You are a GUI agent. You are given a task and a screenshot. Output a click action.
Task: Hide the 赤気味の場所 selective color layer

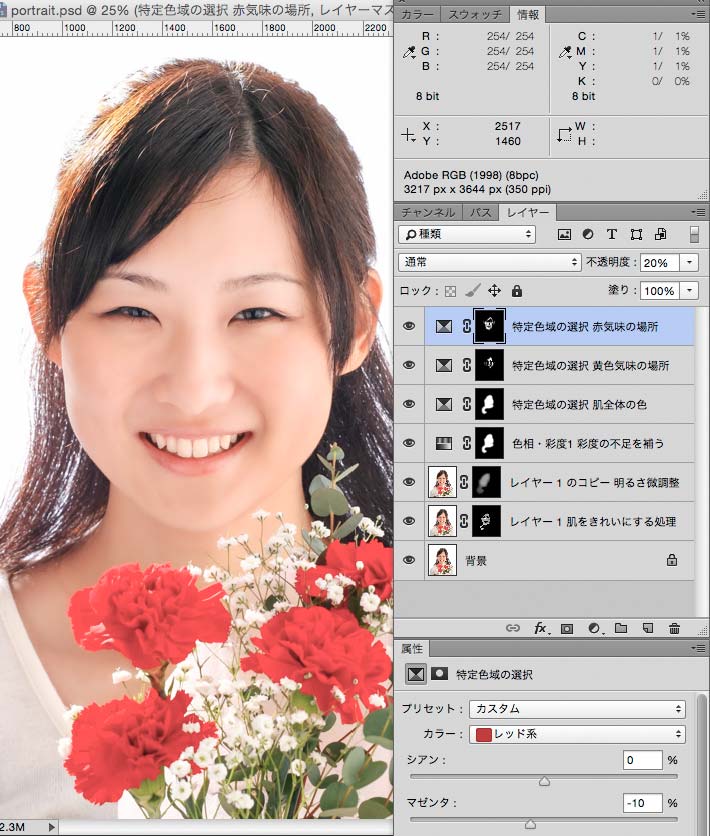pos(408,326)
